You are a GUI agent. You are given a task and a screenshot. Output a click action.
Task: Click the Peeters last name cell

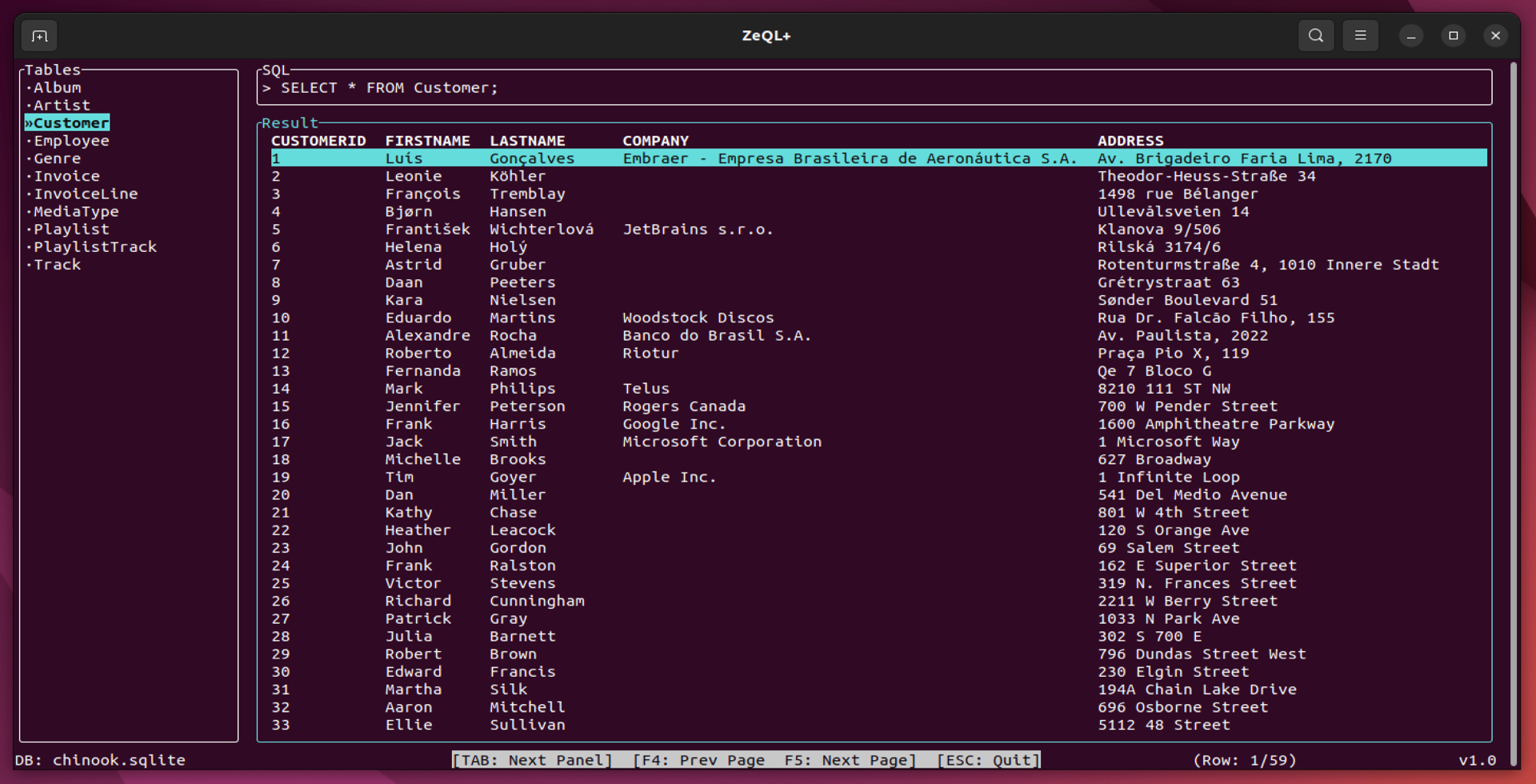522,282
